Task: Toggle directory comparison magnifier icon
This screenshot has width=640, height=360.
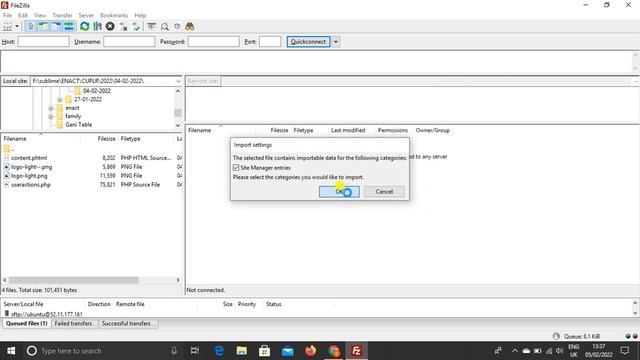Action: tap(164, 27)
